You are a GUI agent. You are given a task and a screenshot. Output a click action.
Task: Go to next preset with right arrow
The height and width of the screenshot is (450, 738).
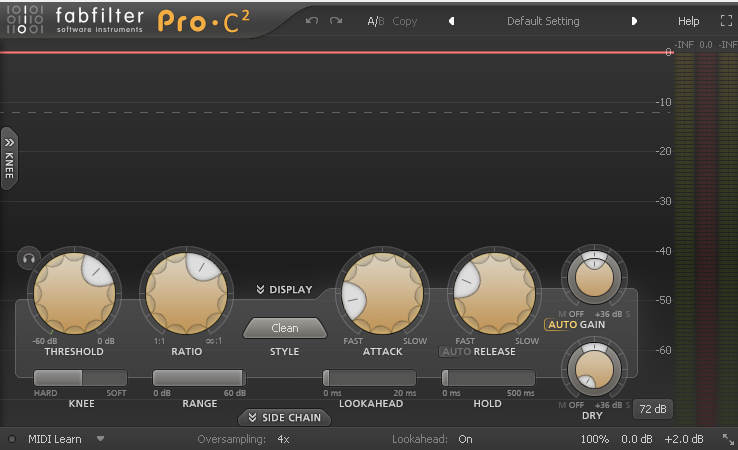(x=634, y=21)
